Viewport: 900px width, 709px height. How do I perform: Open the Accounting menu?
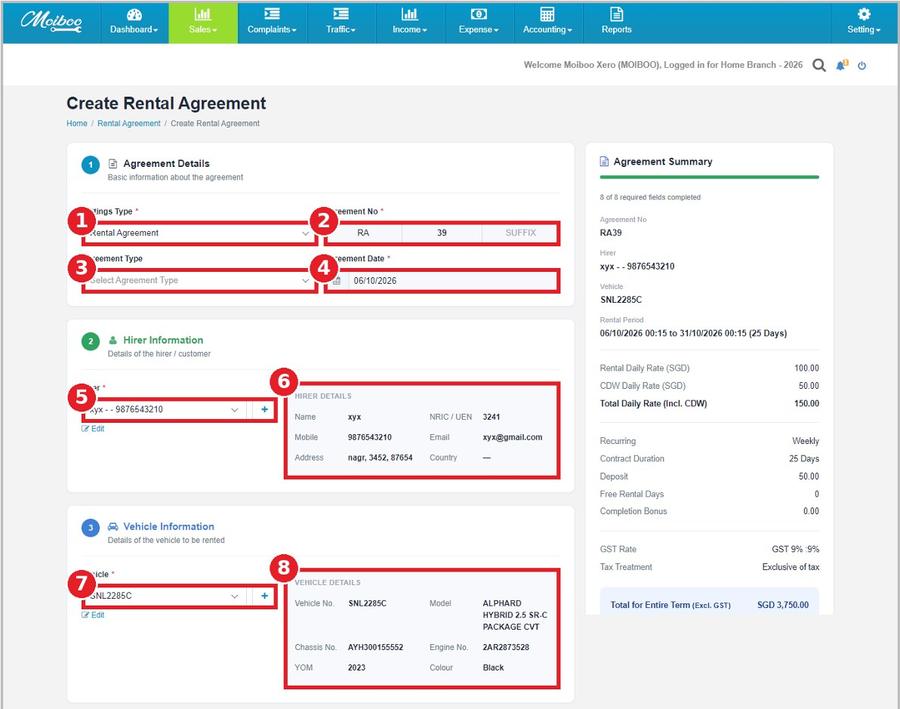point(547,22)
